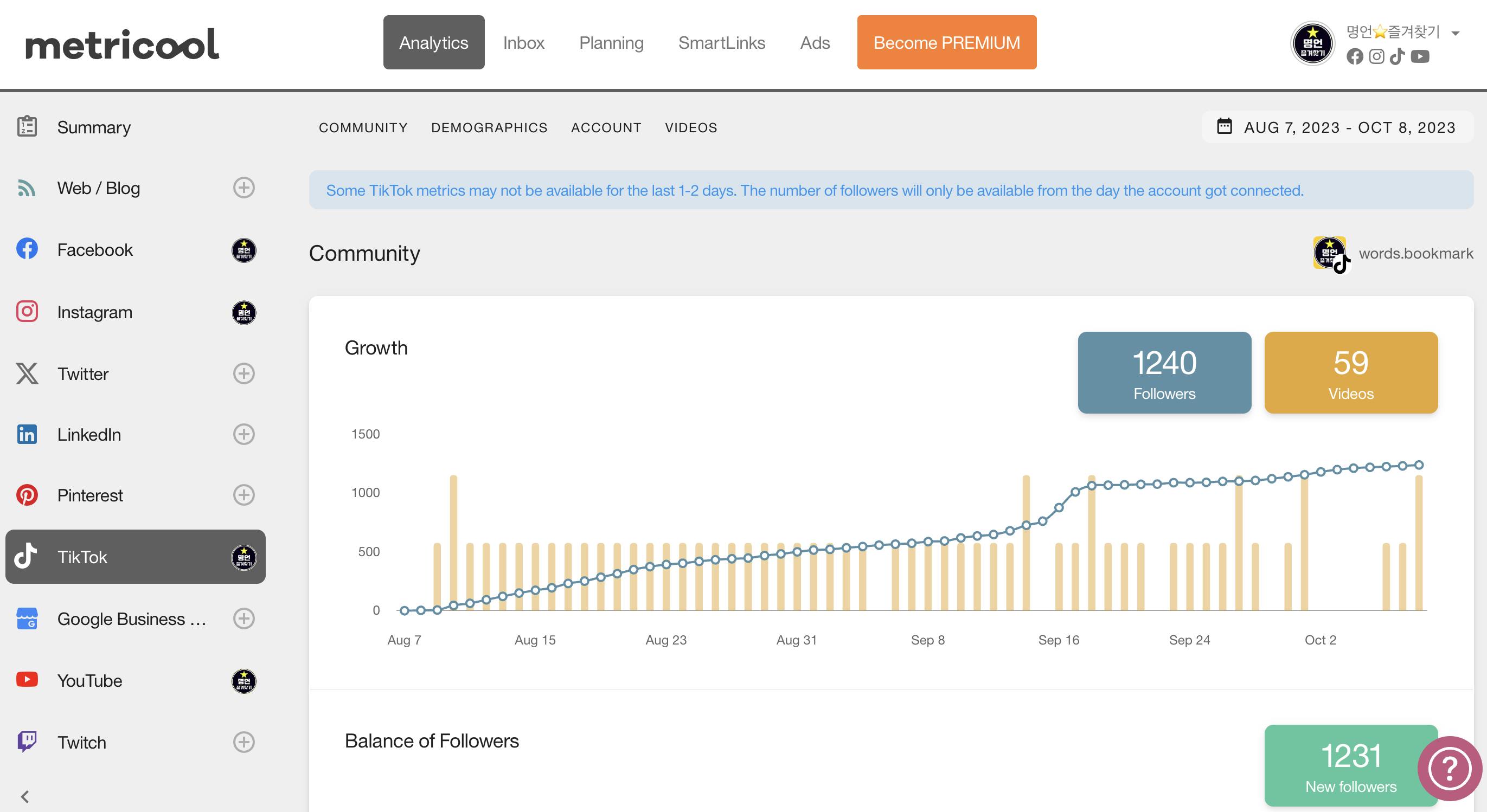Click the plus icon beside Web / Blog
The width and height of the screenshot is (1487, 812).
pyautogui.click(x=243, y=188)
